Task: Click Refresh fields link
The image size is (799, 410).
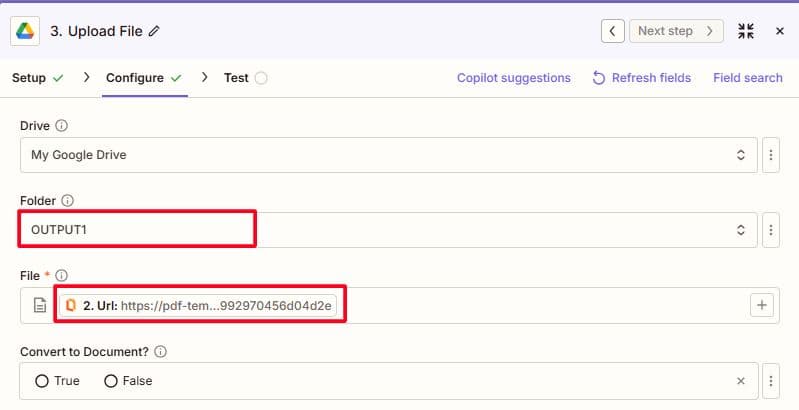Action: point(642,78)
